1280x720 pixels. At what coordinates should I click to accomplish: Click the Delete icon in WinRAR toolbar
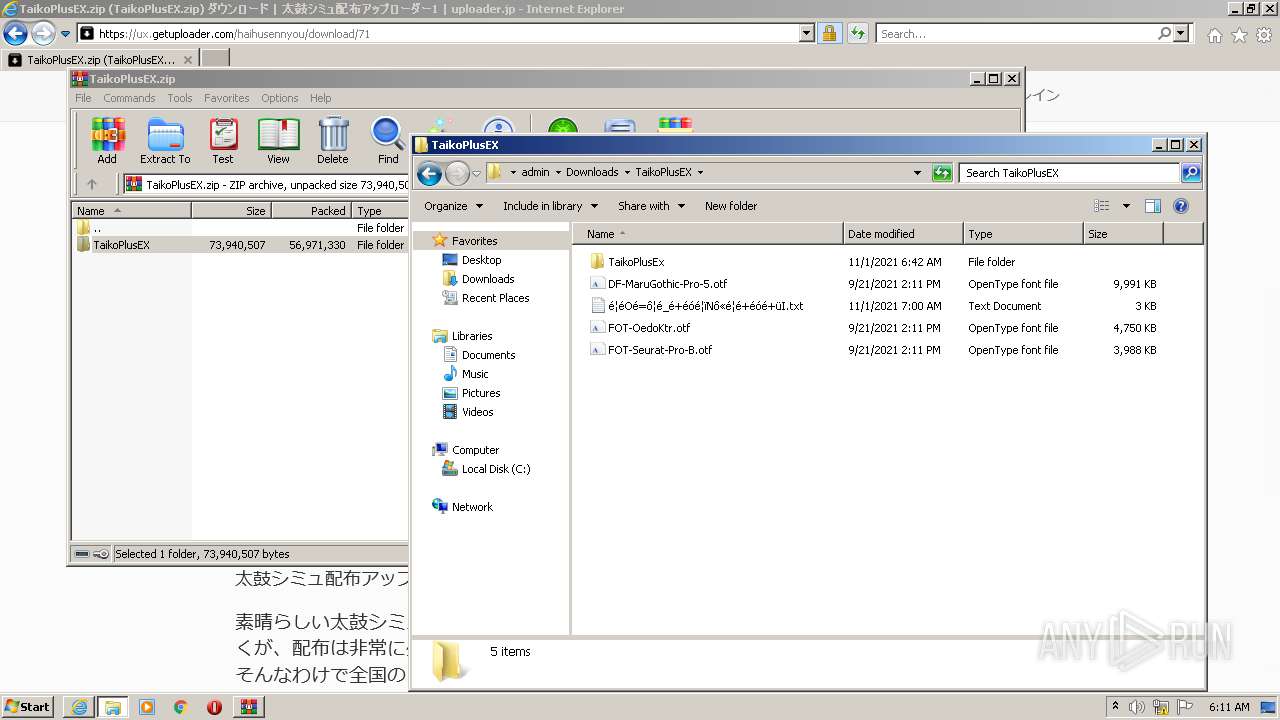(333, 140)
